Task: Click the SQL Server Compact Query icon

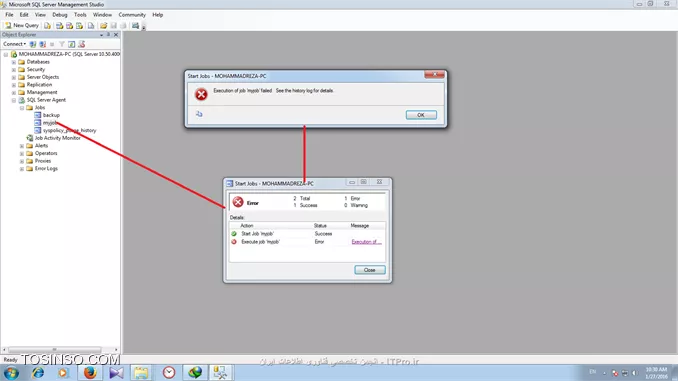Action: tap(91, 26)
